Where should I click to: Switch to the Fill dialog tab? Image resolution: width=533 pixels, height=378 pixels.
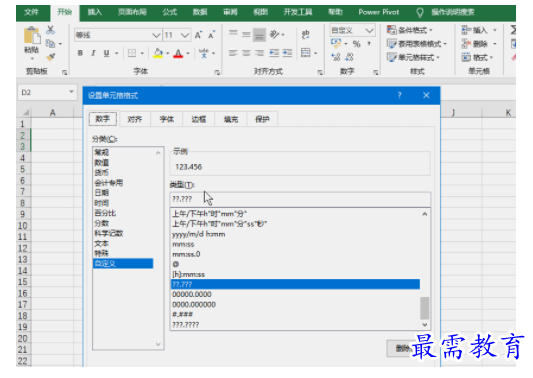tap(230, 119)
